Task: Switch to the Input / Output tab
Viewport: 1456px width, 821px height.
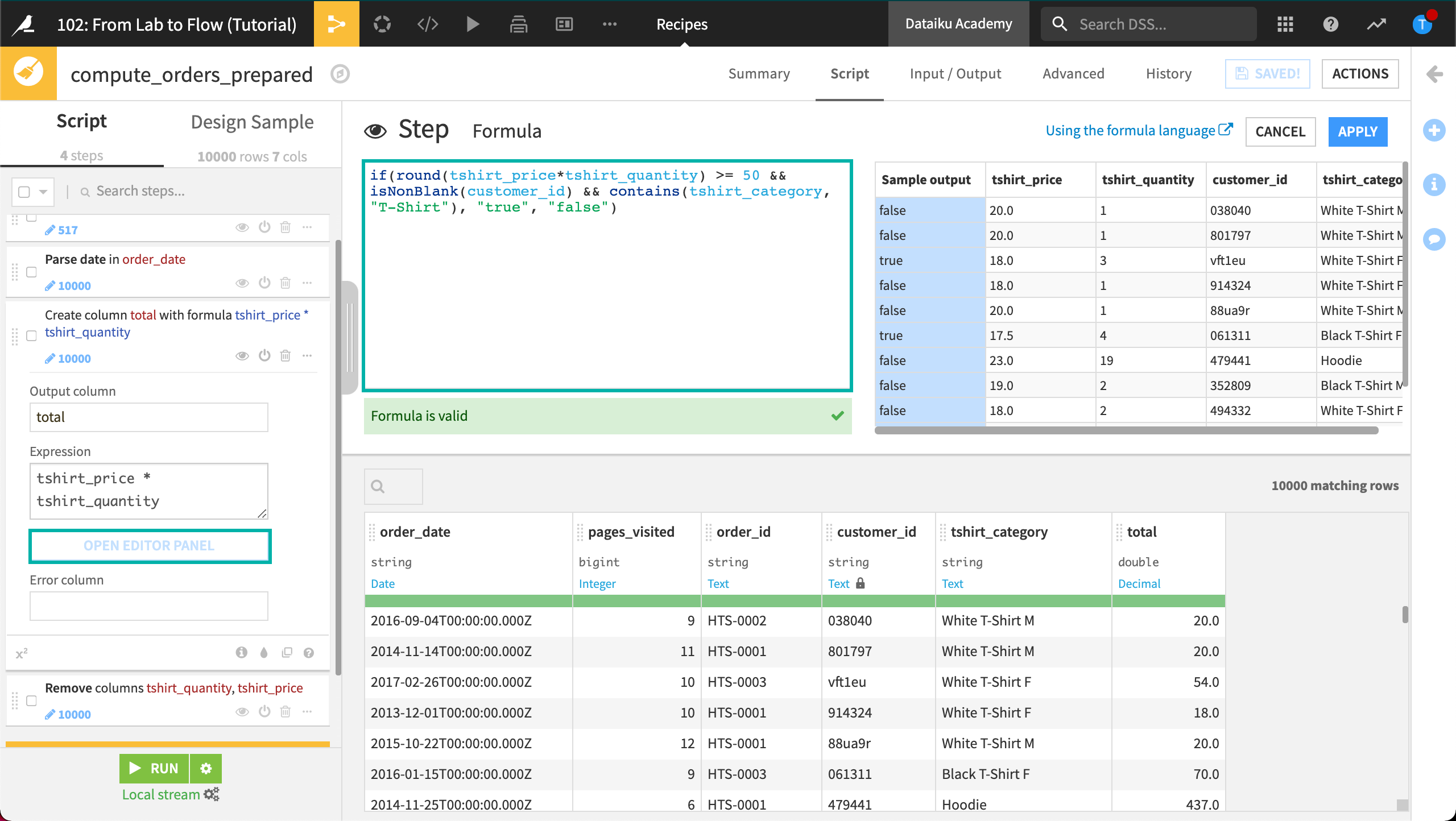Action: (x=956, y=73)
